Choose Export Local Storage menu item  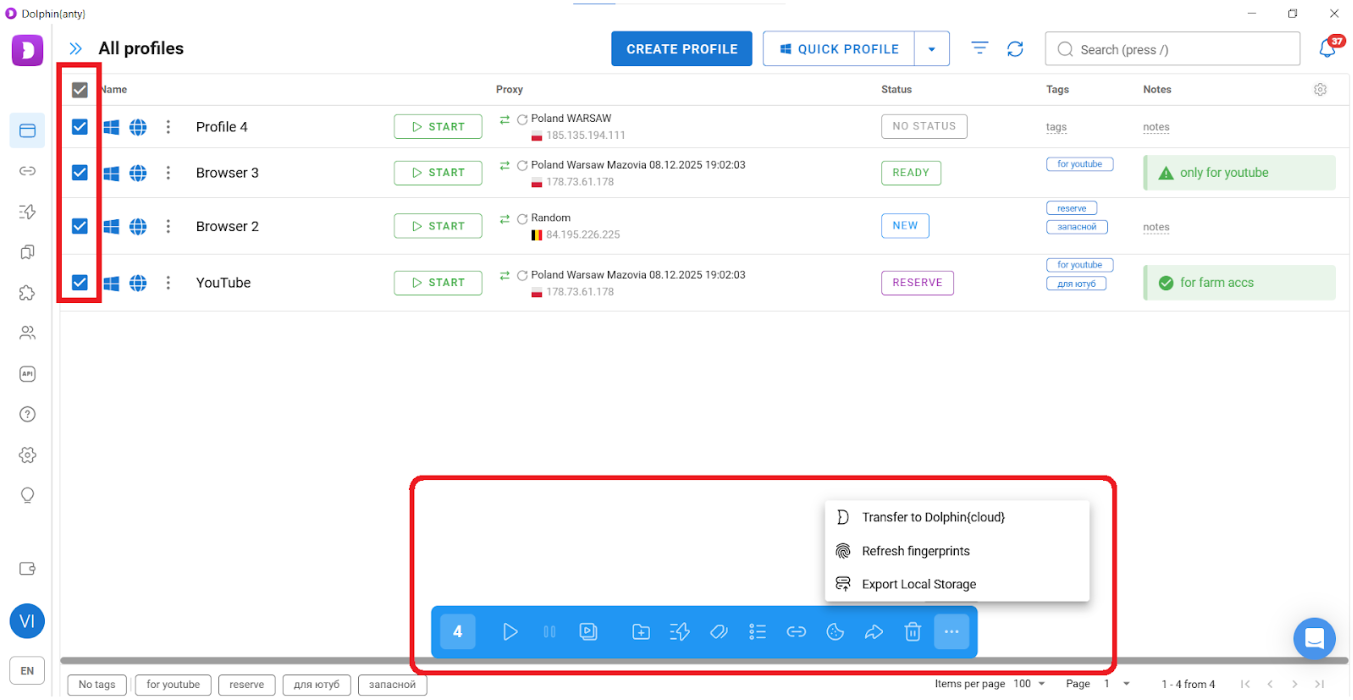point(918,584)
